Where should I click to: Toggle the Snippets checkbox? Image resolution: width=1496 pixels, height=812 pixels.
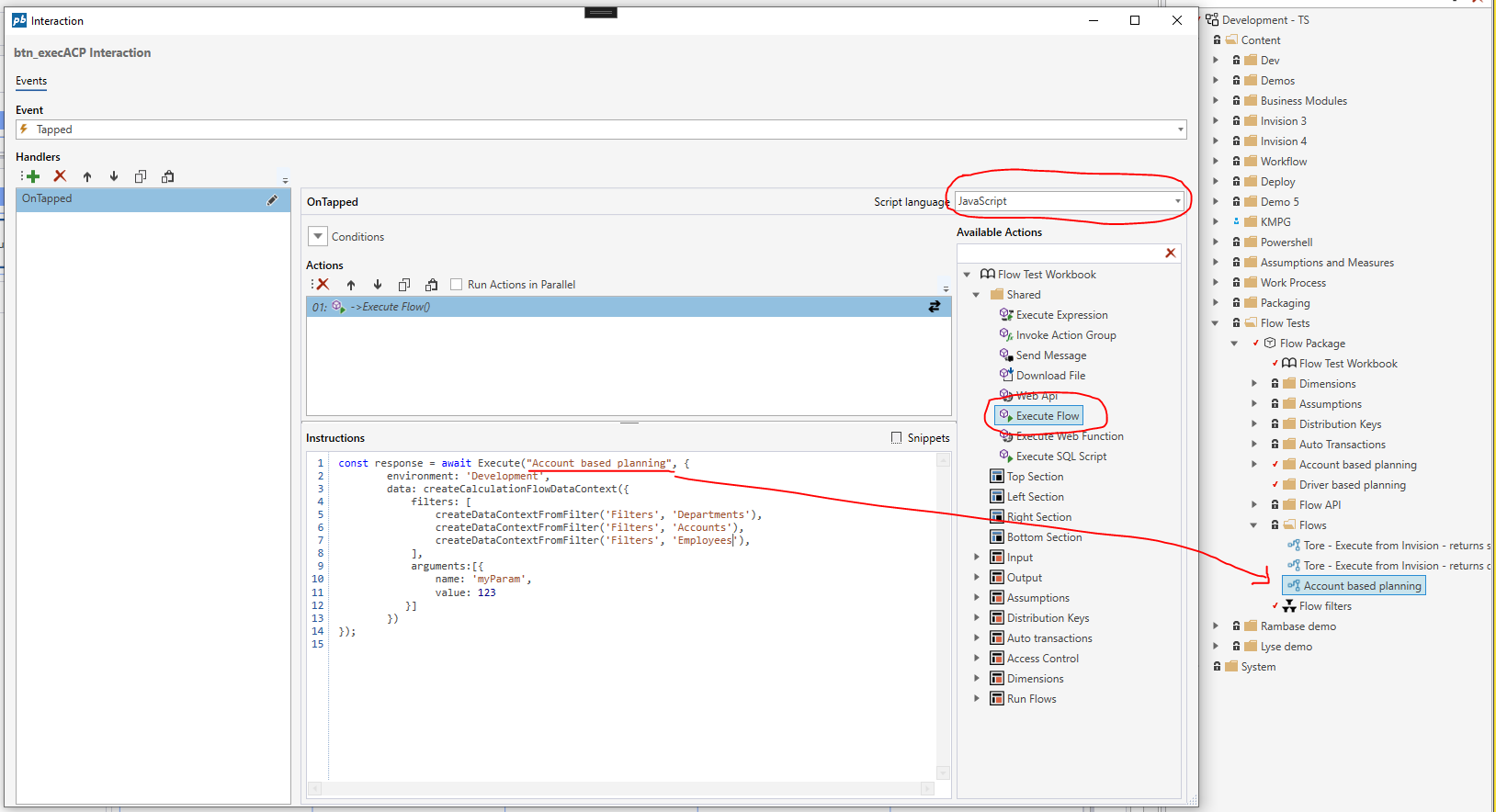click(x=896, y=438)
